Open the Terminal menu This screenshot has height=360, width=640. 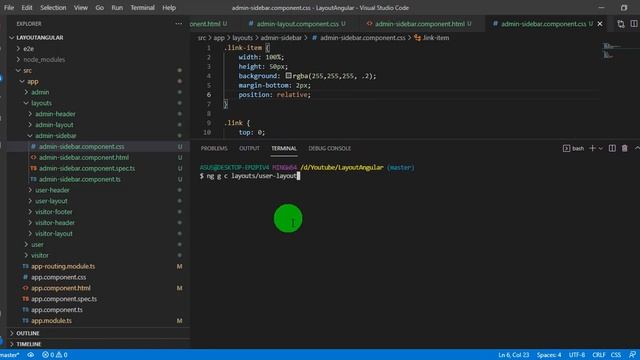click(142, 8)
